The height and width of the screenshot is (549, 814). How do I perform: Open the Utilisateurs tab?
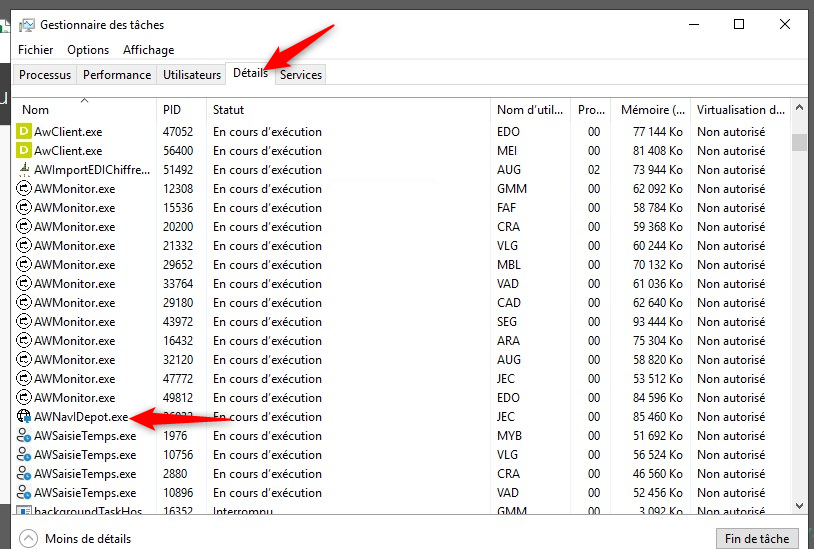(192, 75)
